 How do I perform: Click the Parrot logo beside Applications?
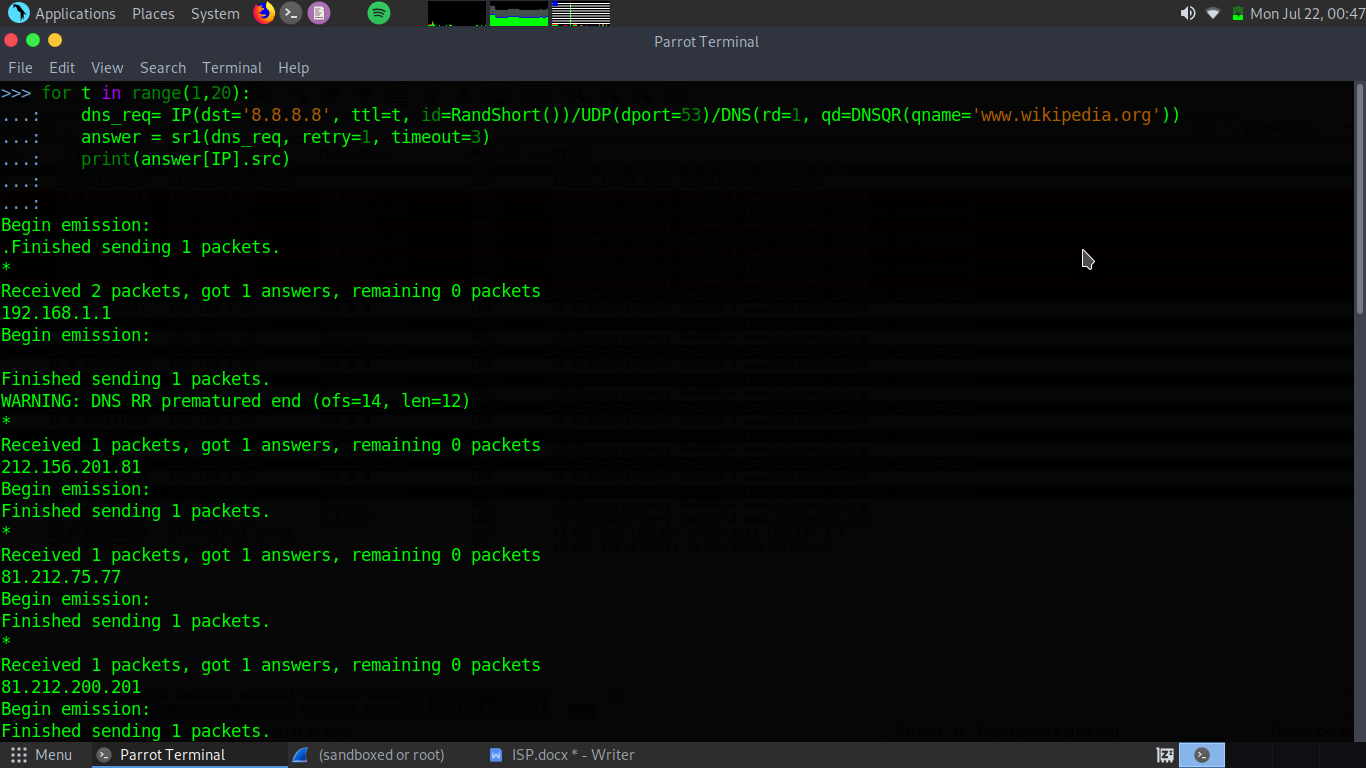tap(18, 13)
